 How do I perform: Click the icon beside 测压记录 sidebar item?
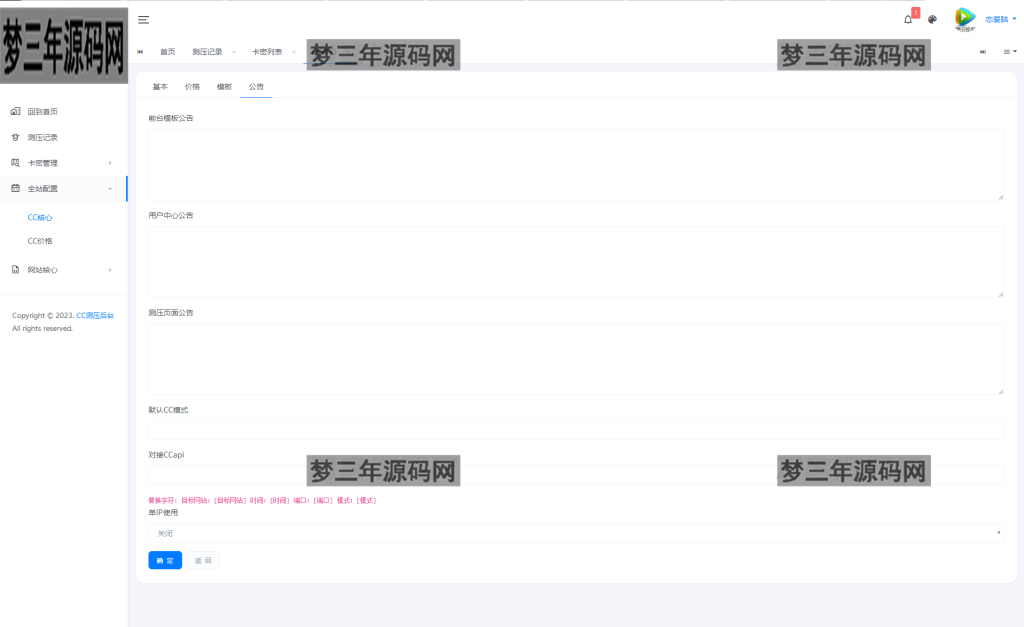[x=15, y=137]
